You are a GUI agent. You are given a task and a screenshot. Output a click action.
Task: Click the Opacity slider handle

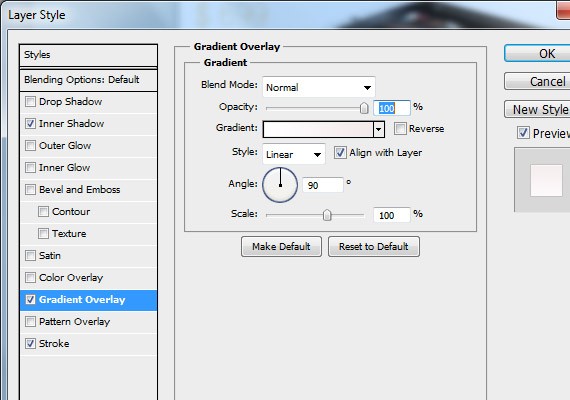(364, 108)
